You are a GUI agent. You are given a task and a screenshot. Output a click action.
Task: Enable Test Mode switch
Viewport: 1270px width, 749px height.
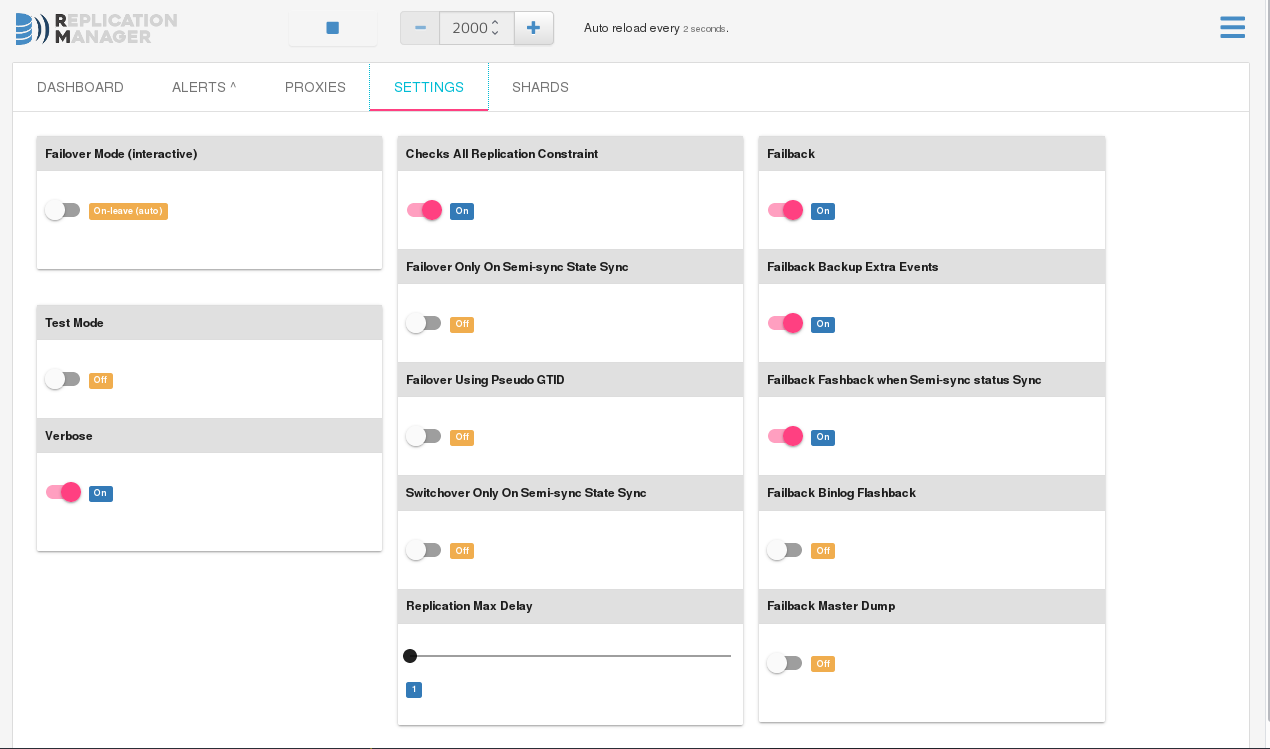(62, 379)
